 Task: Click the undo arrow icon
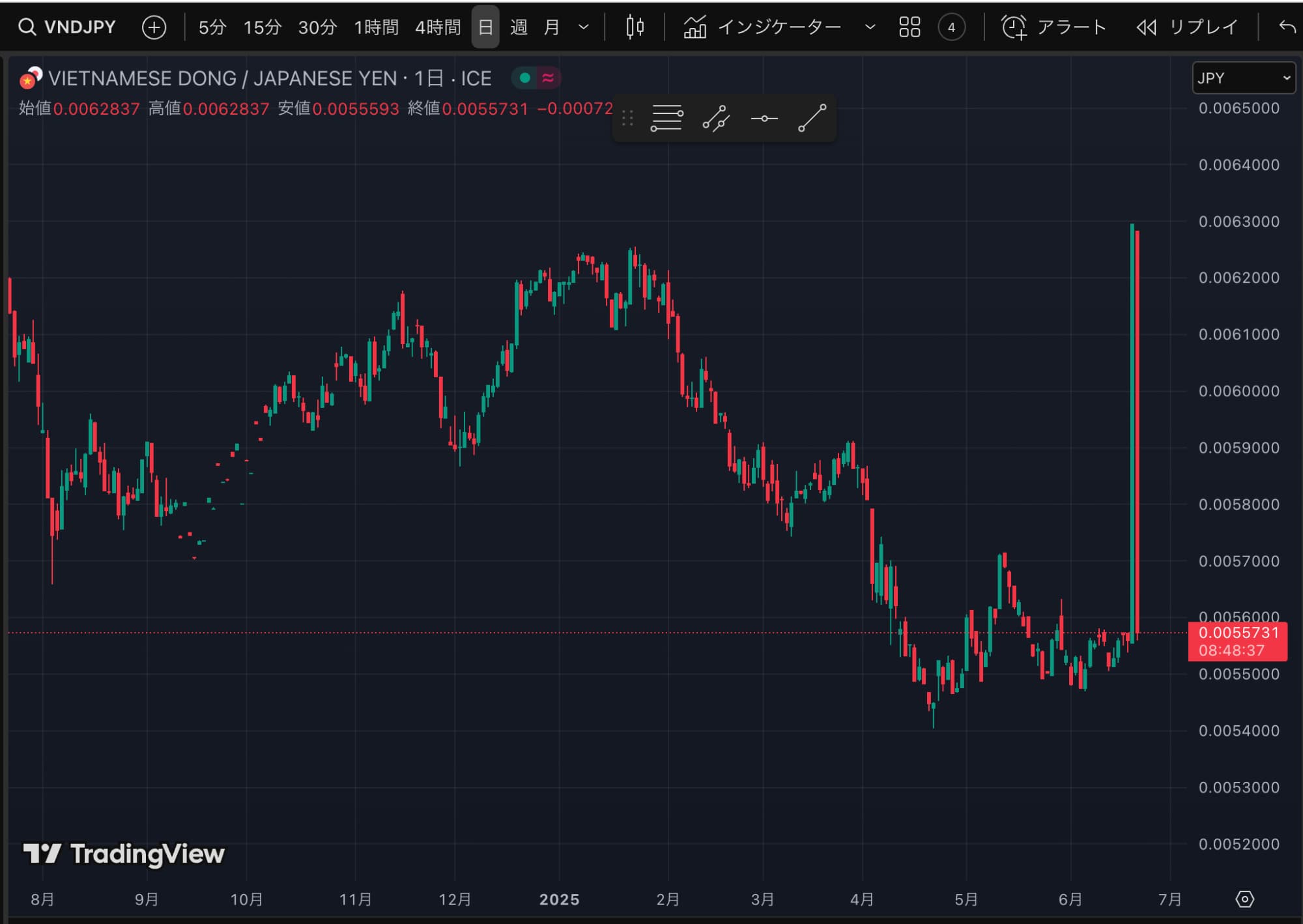pyautogui.click(x=1287, y=27)
